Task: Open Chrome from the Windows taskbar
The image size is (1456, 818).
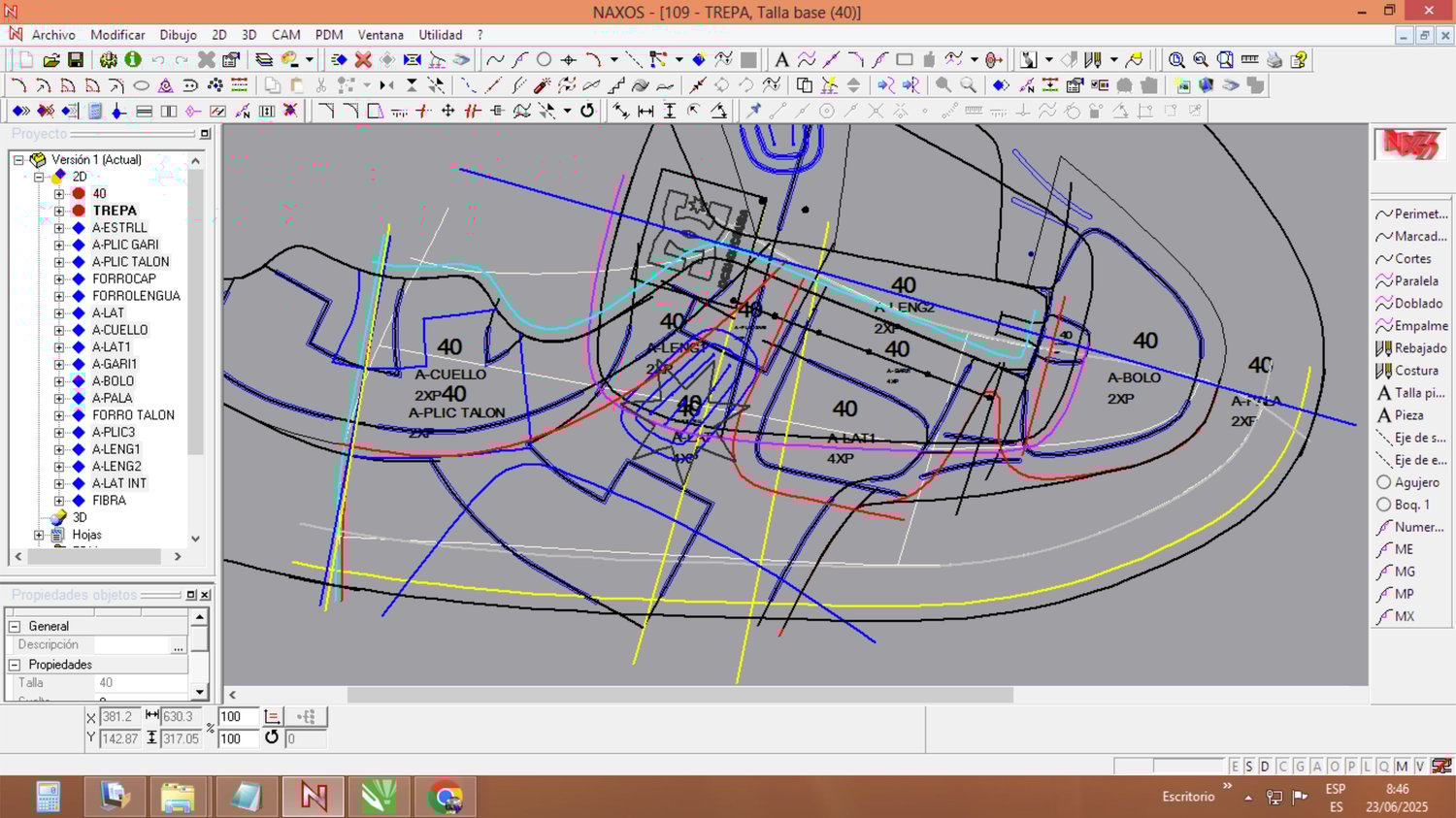Action: 445,798
